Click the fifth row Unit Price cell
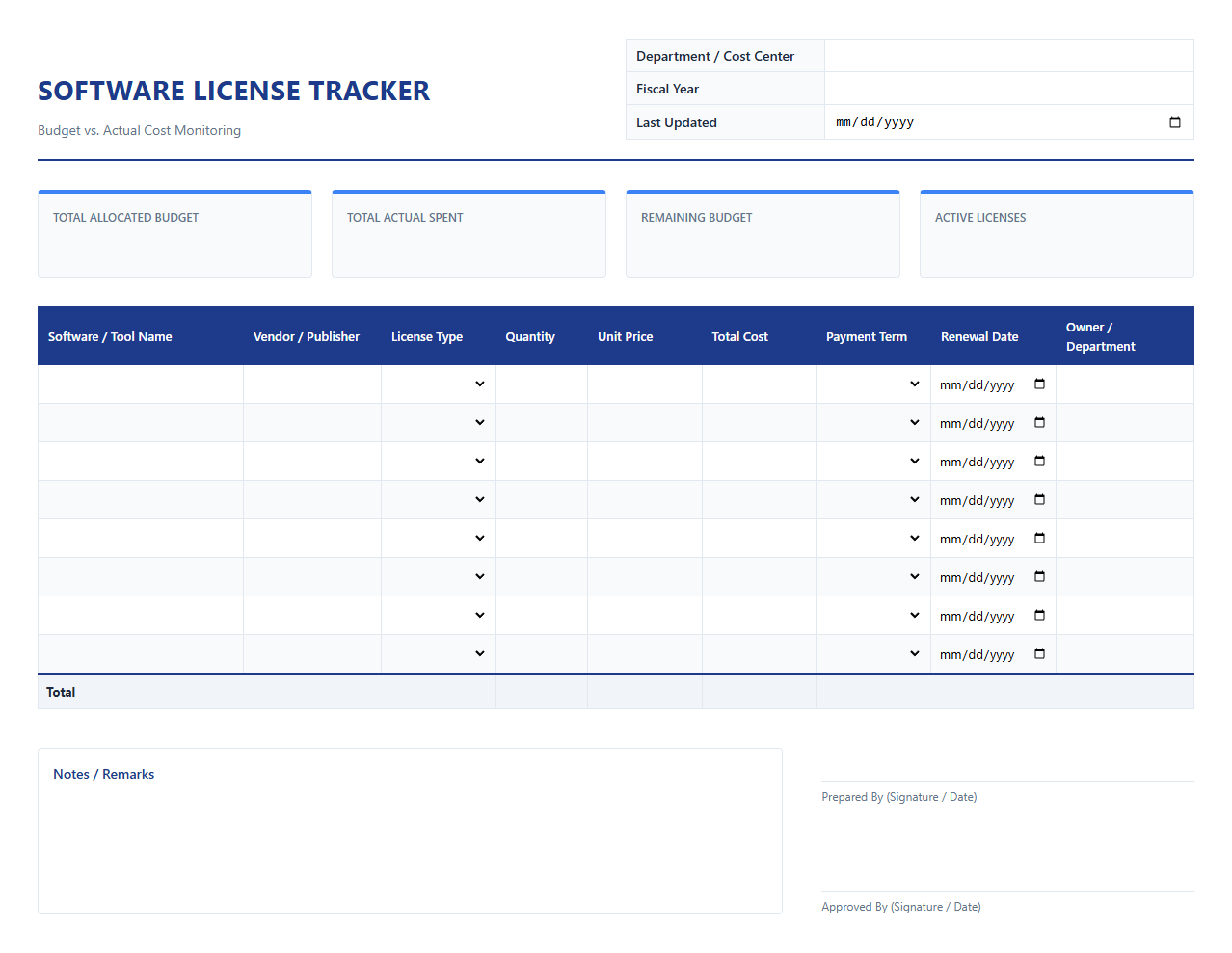The height and width of the screenshot is (953, 1232). point(645,539)
